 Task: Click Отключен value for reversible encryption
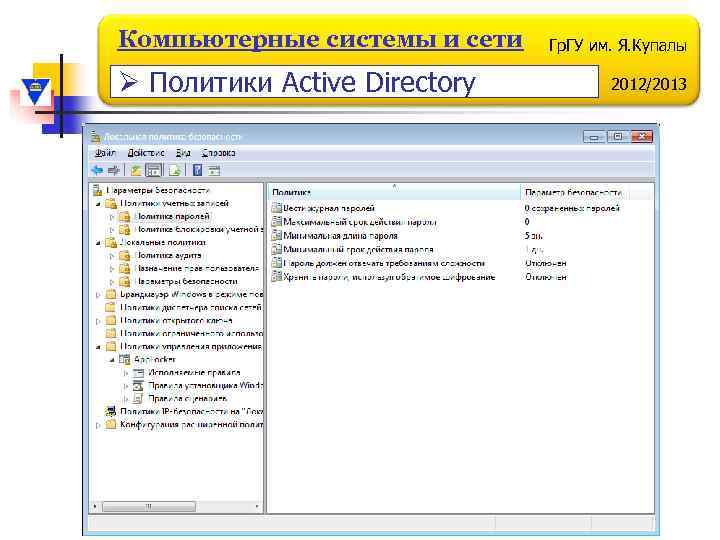(546, 277)
